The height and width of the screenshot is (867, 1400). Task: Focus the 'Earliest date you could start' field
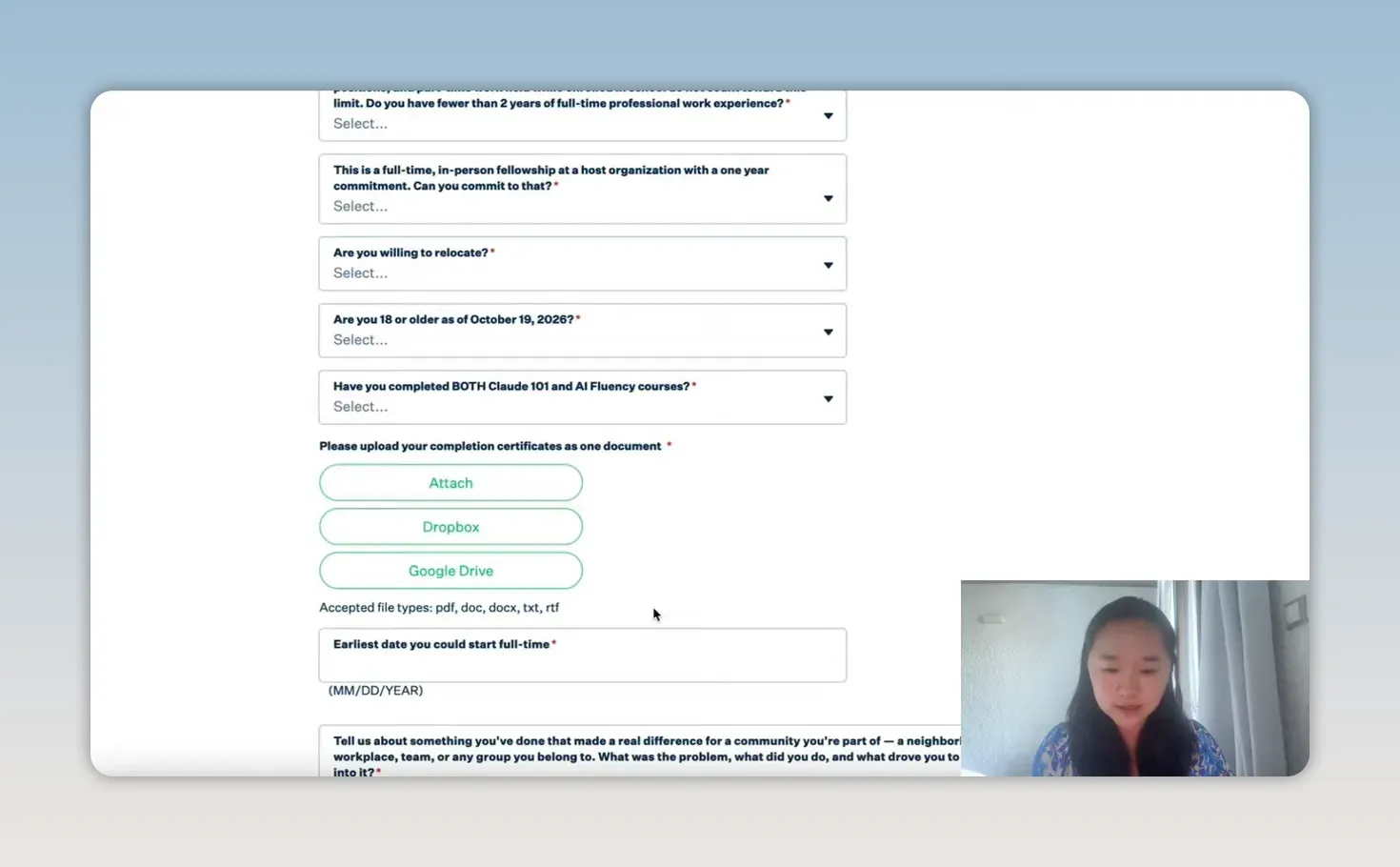pyautogui.click(x=582, y=655)
